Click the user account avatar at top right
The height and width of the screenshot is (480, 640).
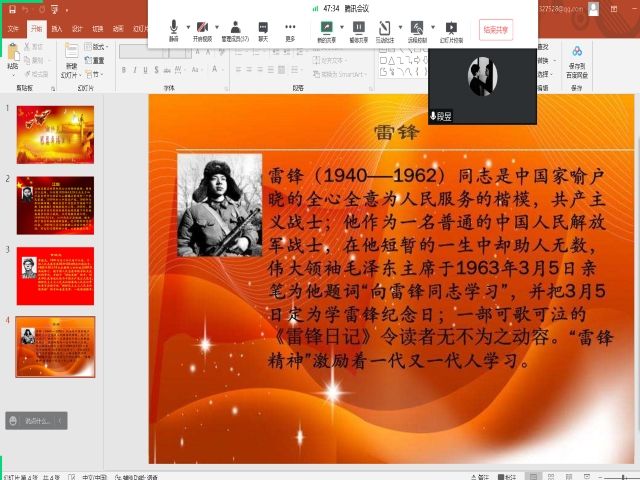[593, 9]
